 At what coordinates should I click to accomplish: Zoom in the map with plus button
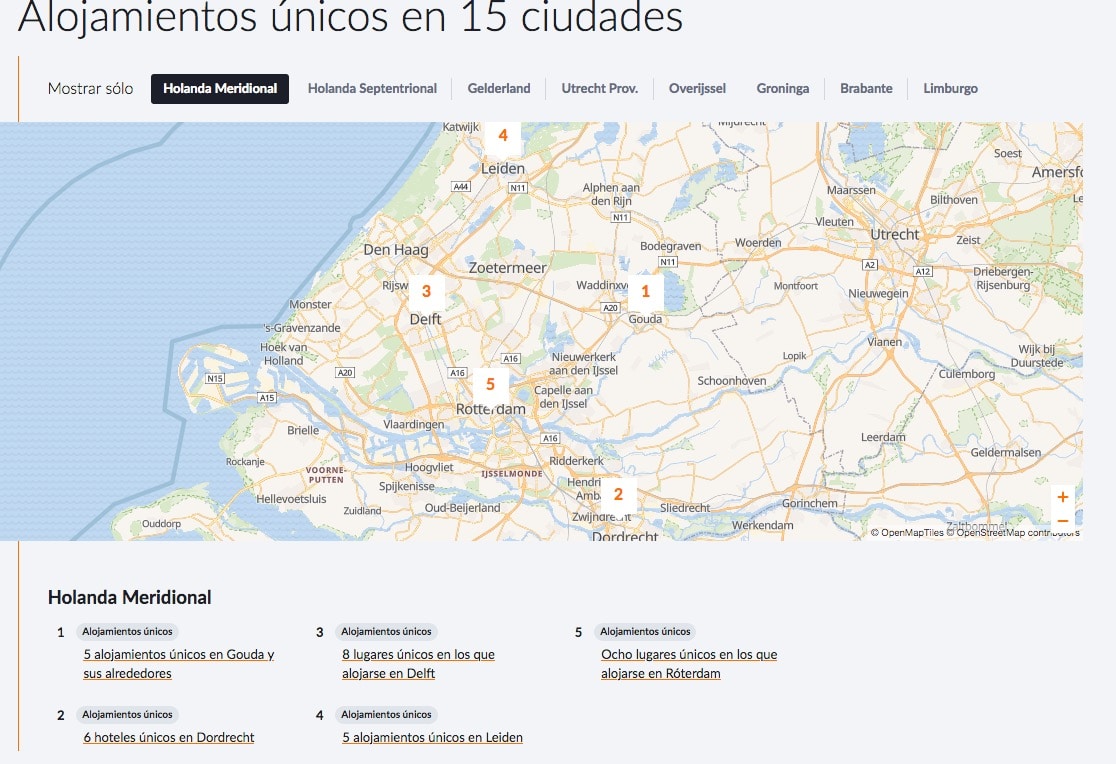(1063, 497)
